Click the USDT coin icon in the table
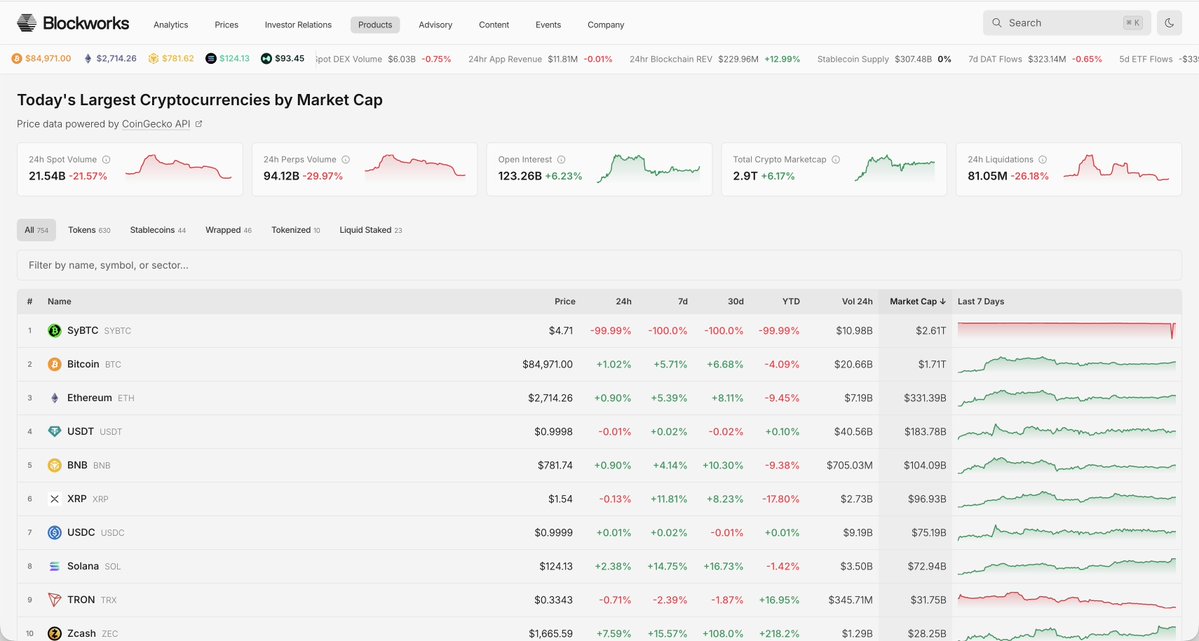 point(54,431)
